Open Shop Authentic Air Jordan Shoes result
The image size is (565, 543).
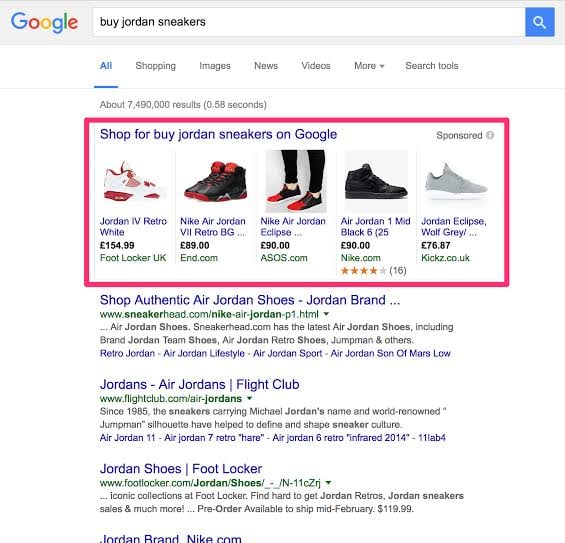point(250,300)
